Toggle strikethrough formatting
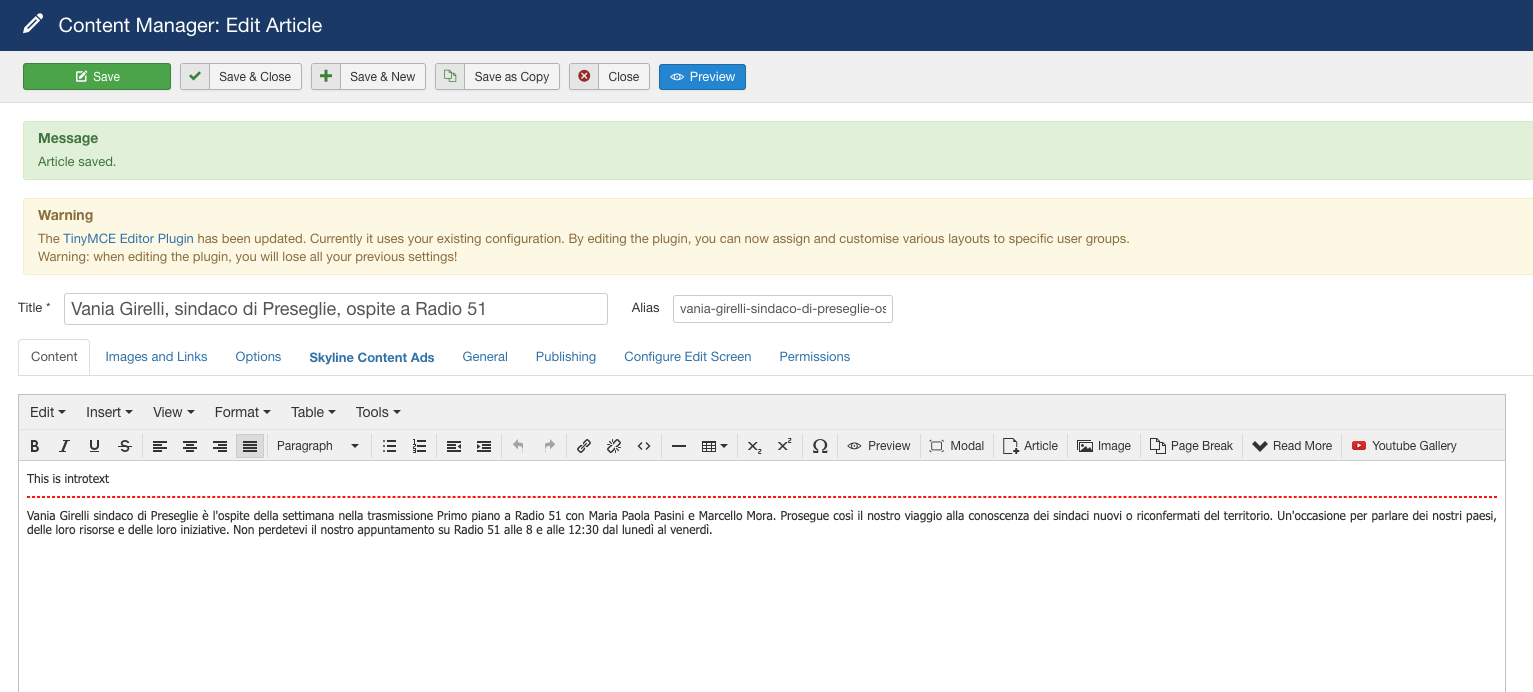This screenshot has height=692, width=1533. [x=125, y=446]
